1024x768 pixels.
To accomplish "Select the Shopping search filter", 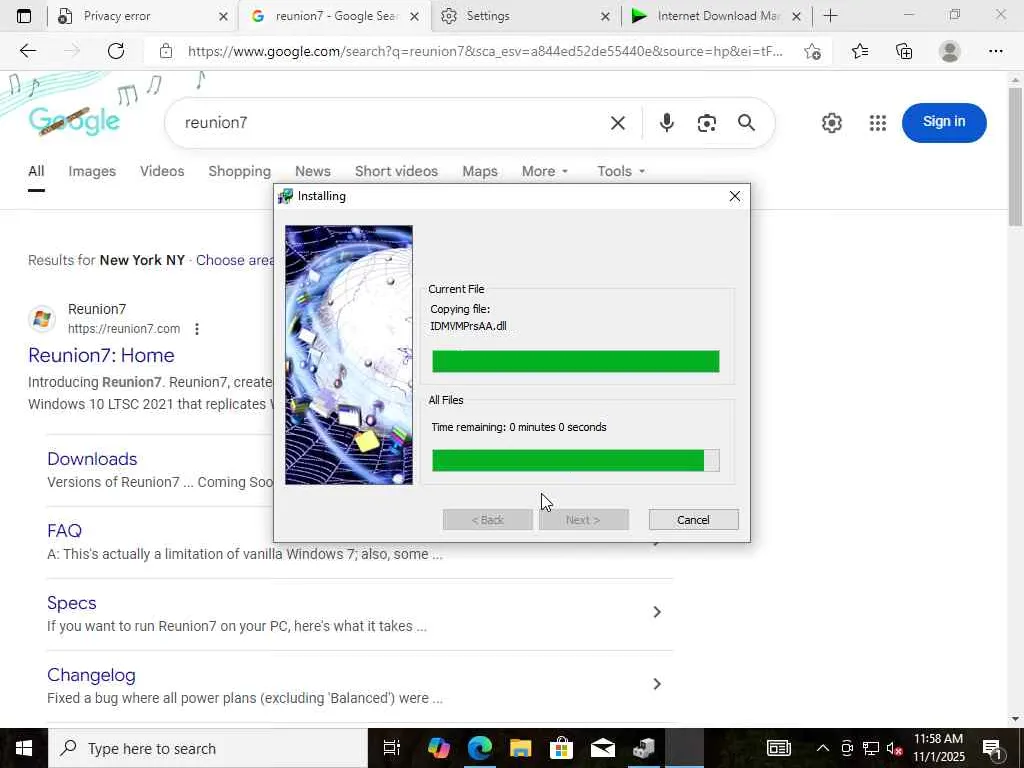I will pyautogui.click(x=240, y=171).
